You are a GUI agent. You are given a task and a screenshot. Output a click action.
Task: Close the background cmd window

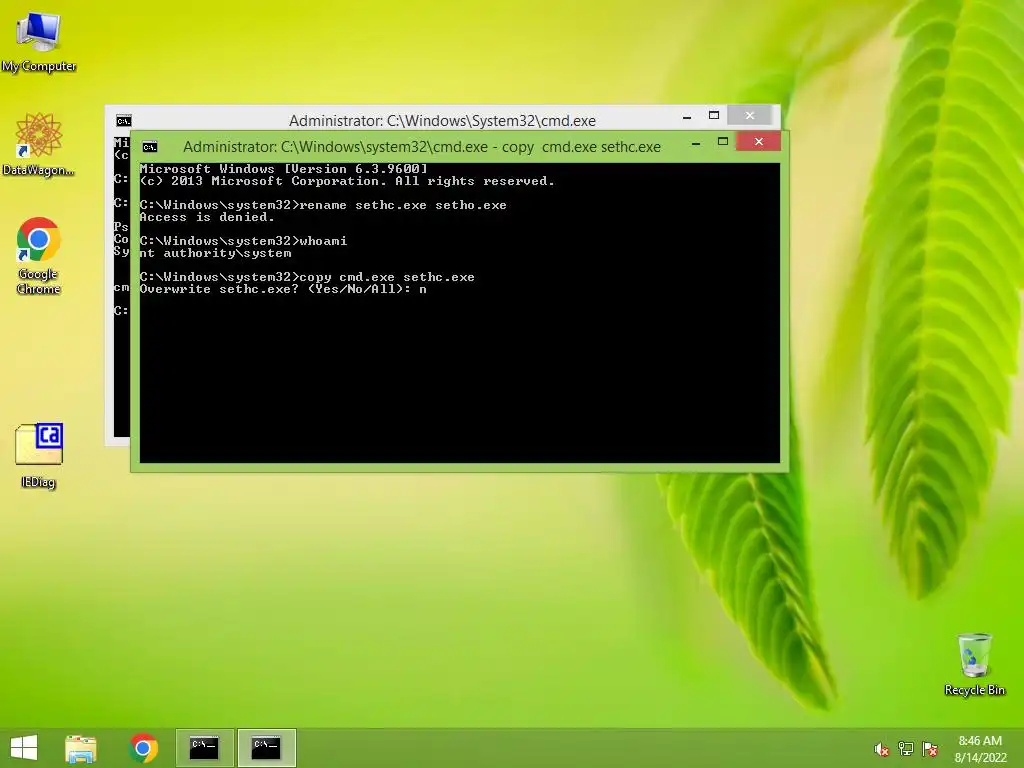coord(750,115)
